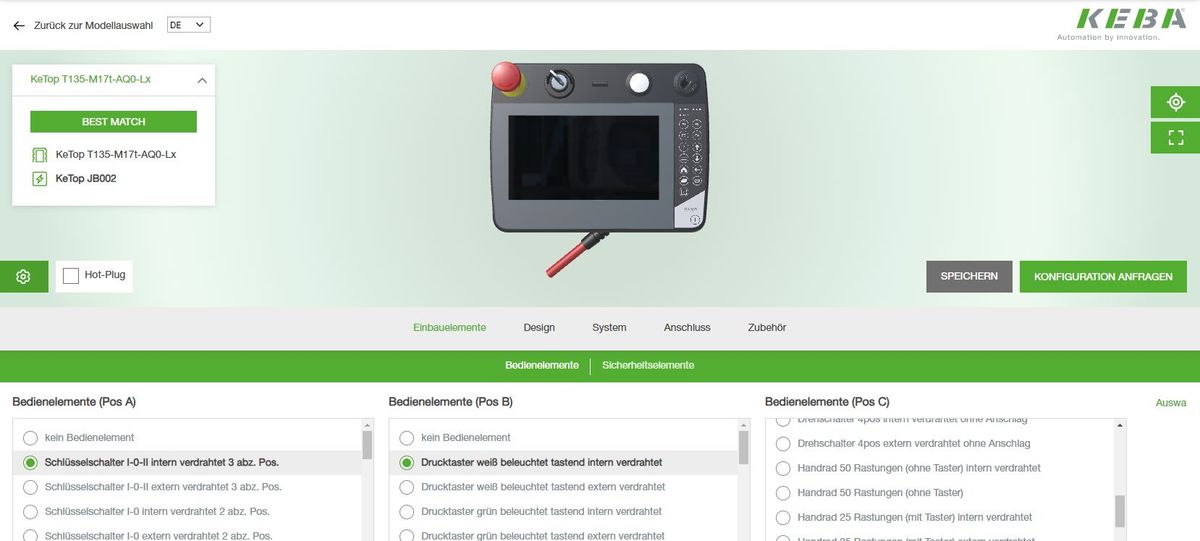
Task: Click the 'Bedienelemente (Pos B)' heading
Action: tap(450, 402)
